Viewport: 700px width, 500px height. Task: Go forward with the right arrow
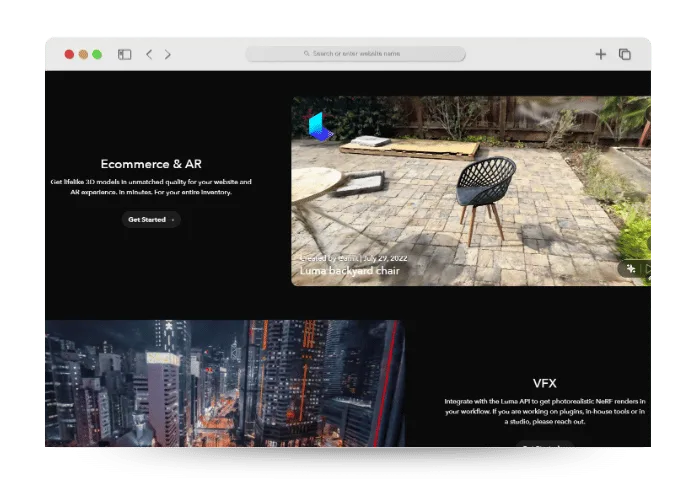(167, 54)
